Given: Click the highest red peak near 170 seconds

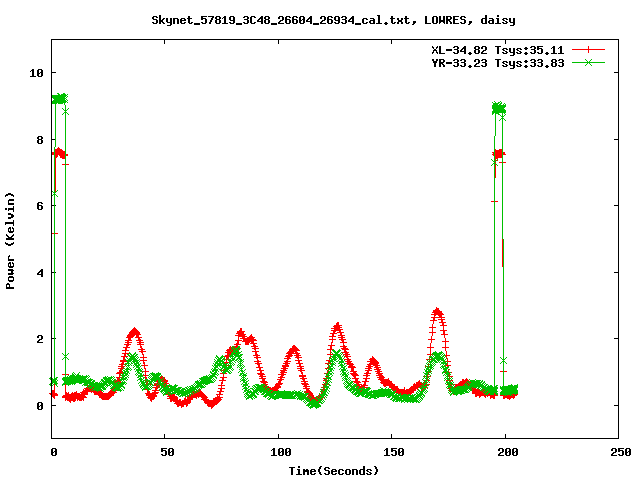Looking at the screenshot, I should [x=437, y=312].
